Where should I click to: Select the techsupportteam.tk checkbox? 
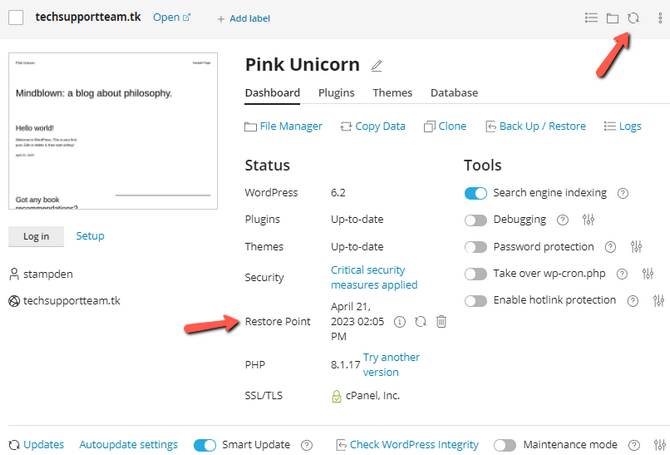(16, 18)
